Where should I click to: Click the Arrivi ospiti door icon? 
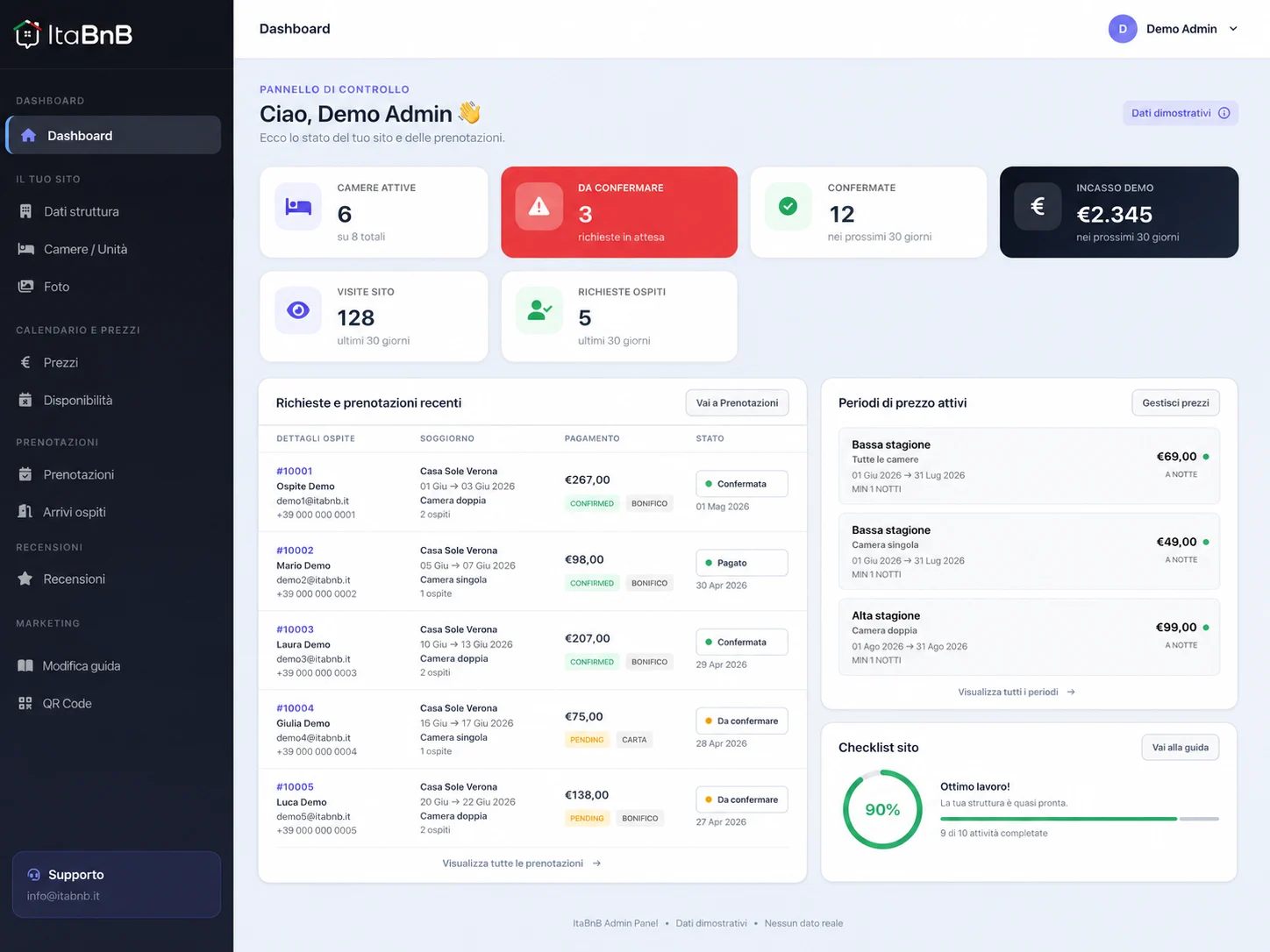click(x=25, y=512)
